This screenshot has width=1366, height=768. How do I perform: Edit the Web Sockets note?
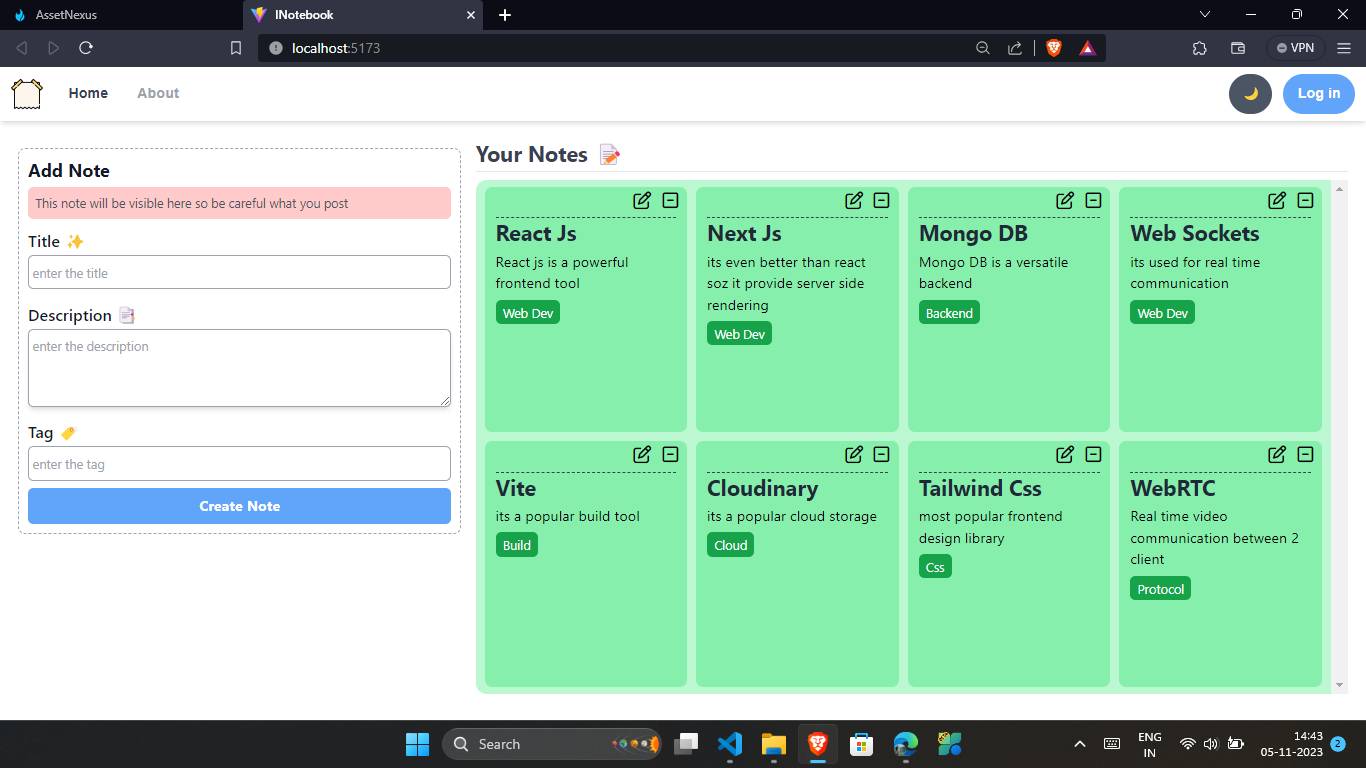pos(1277,200)
